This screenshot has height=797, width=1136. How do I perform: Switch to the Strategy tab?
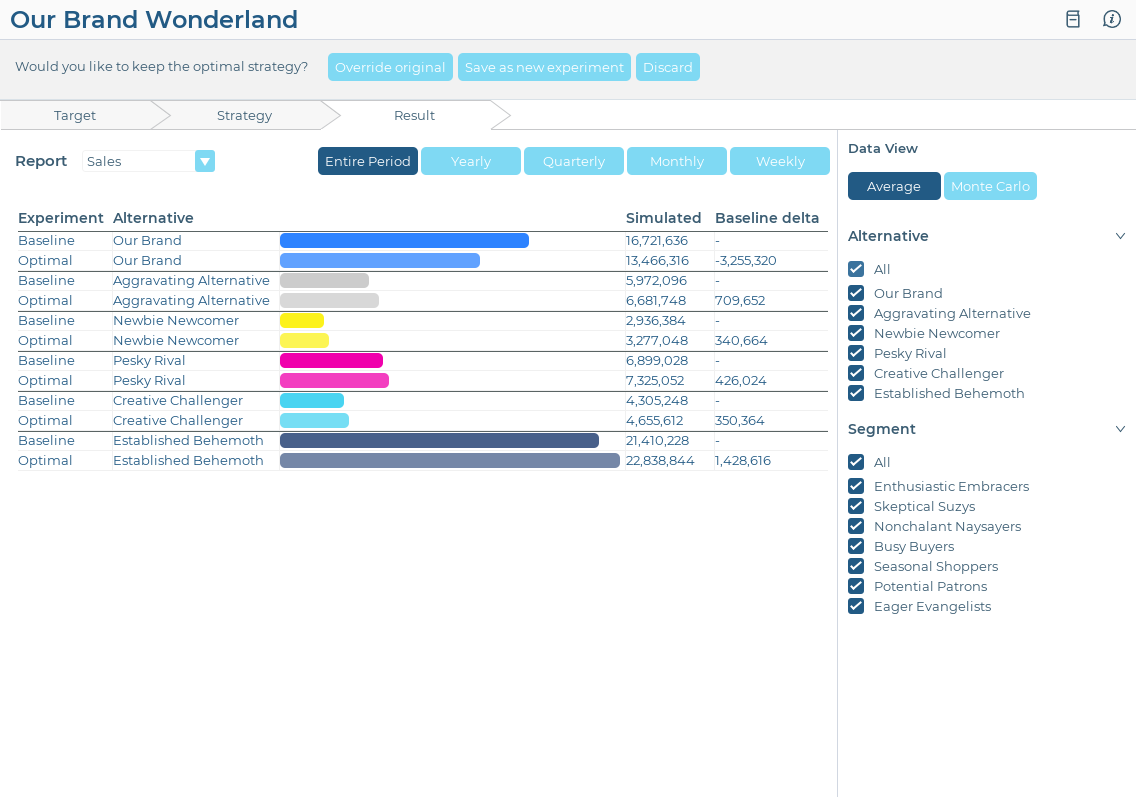(x=244, y=115)
